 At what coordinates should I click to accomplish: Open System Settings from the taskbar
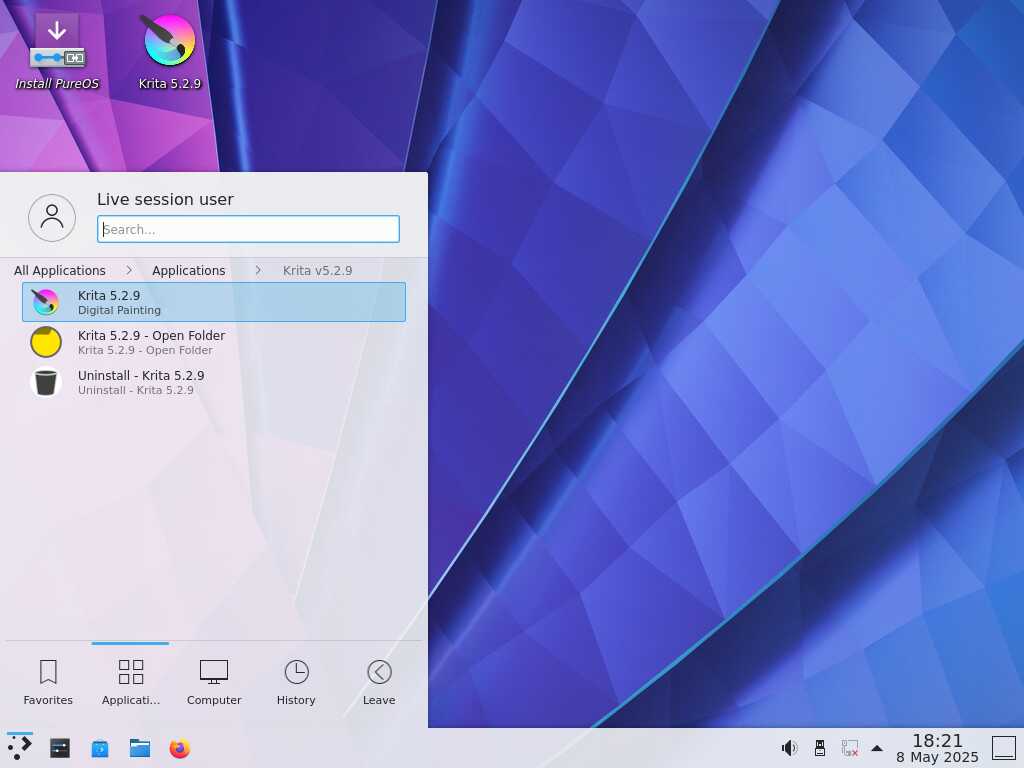click(x=59, y=748)
